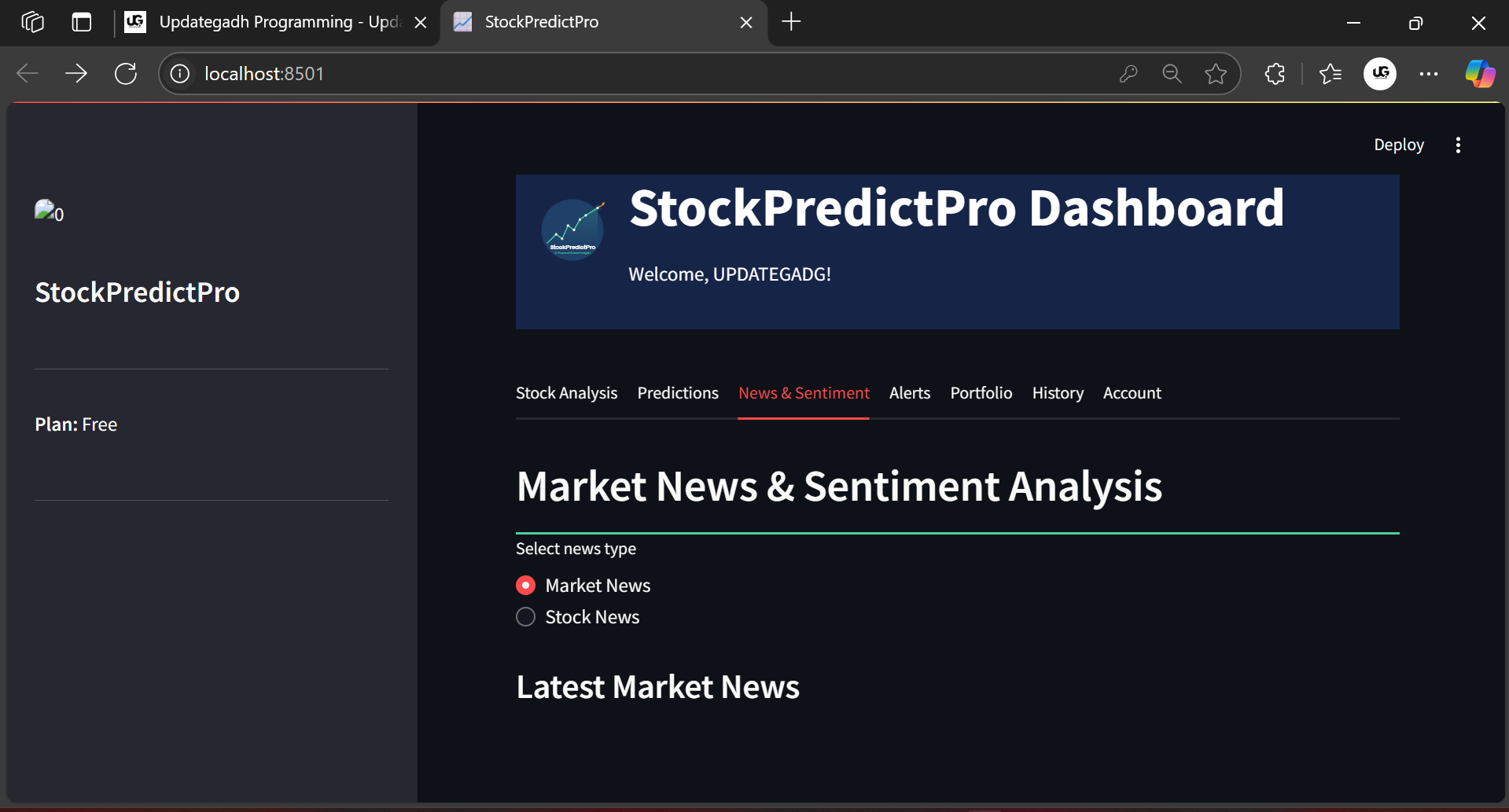Click the Market News & Sentiment Analysis heading

839,487
